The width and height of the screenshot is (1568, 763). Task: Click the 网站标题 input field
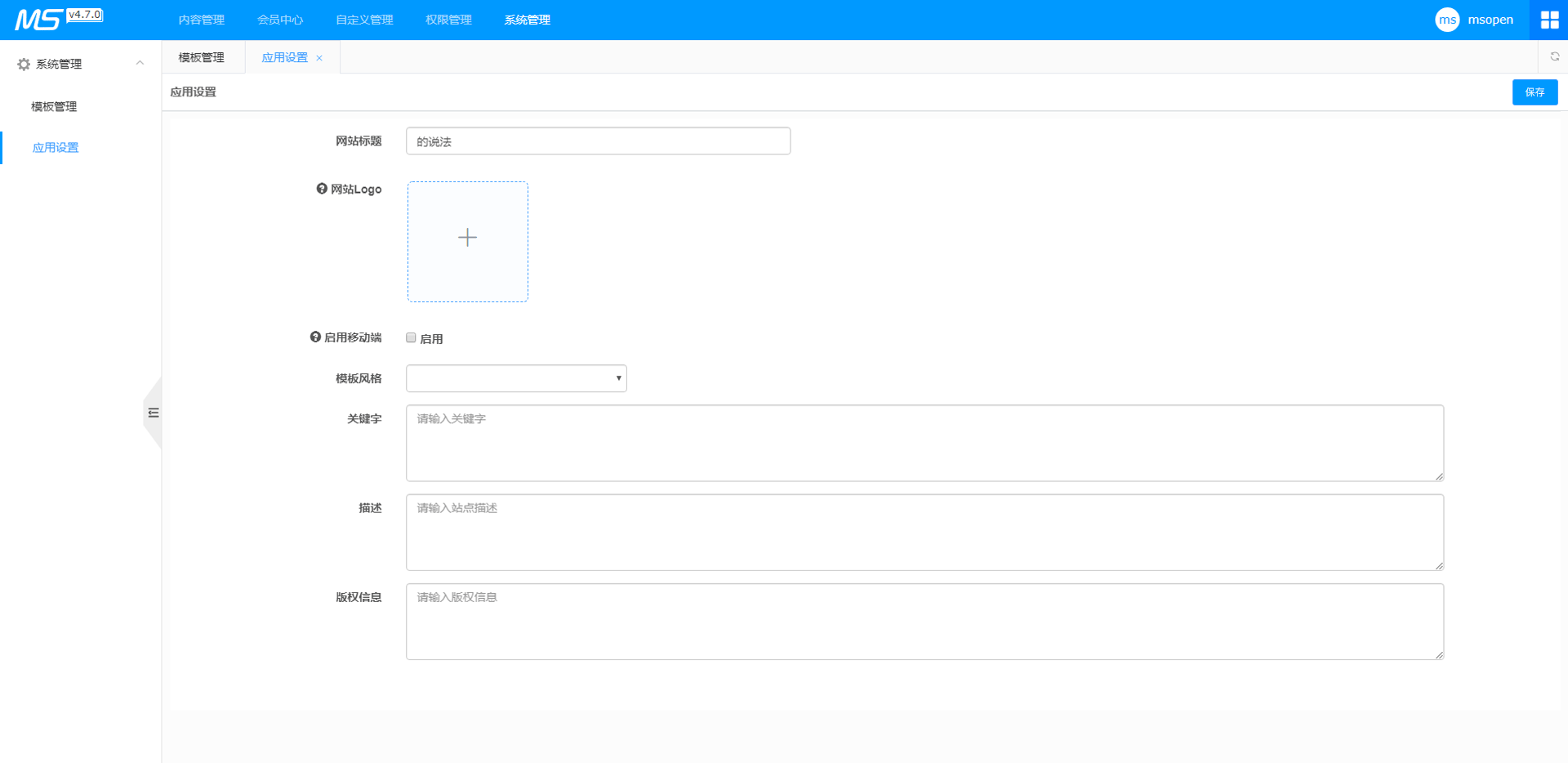(x=598, y=141)
